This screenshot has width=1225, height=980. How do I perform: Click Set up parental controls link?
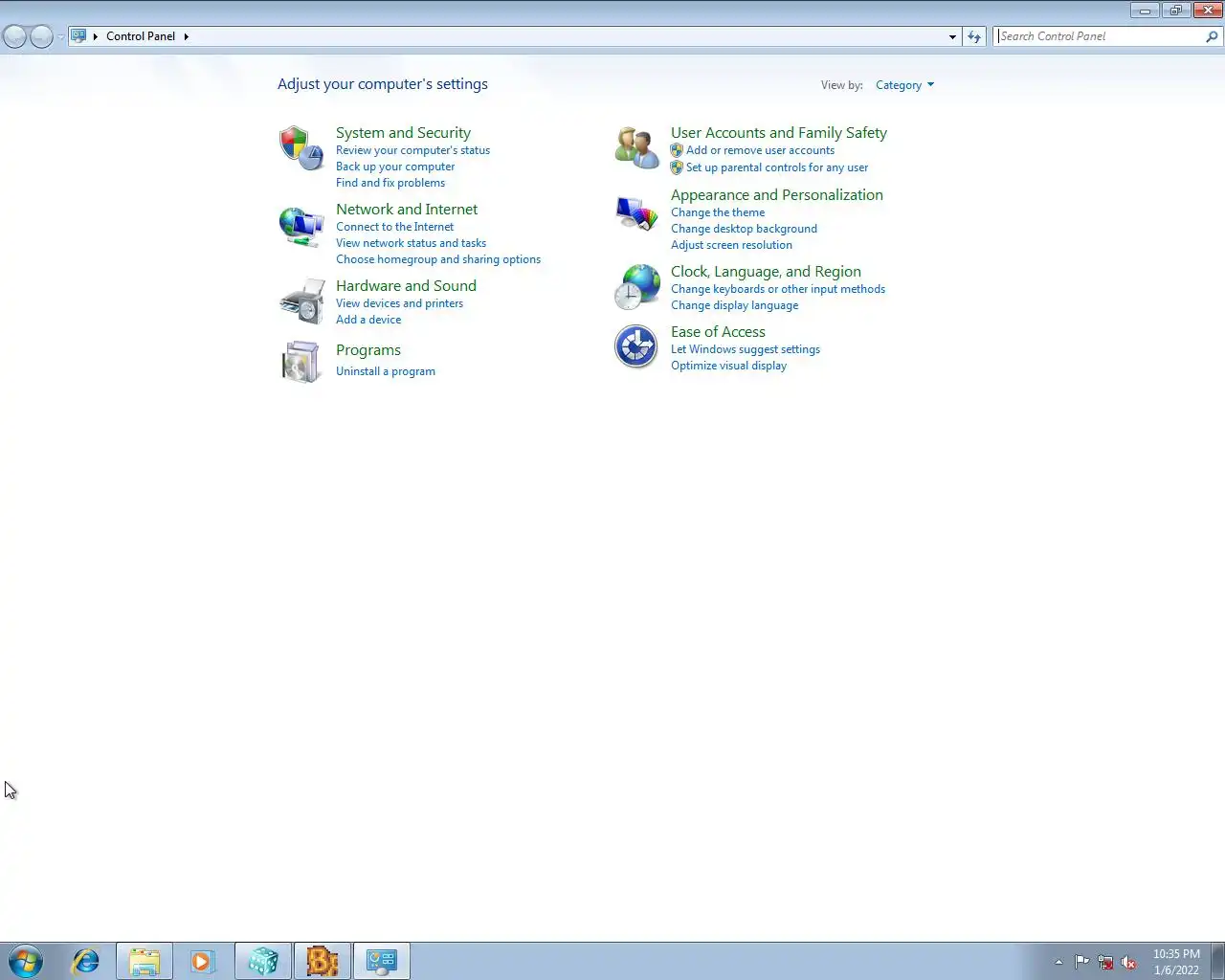pos(777,167)
